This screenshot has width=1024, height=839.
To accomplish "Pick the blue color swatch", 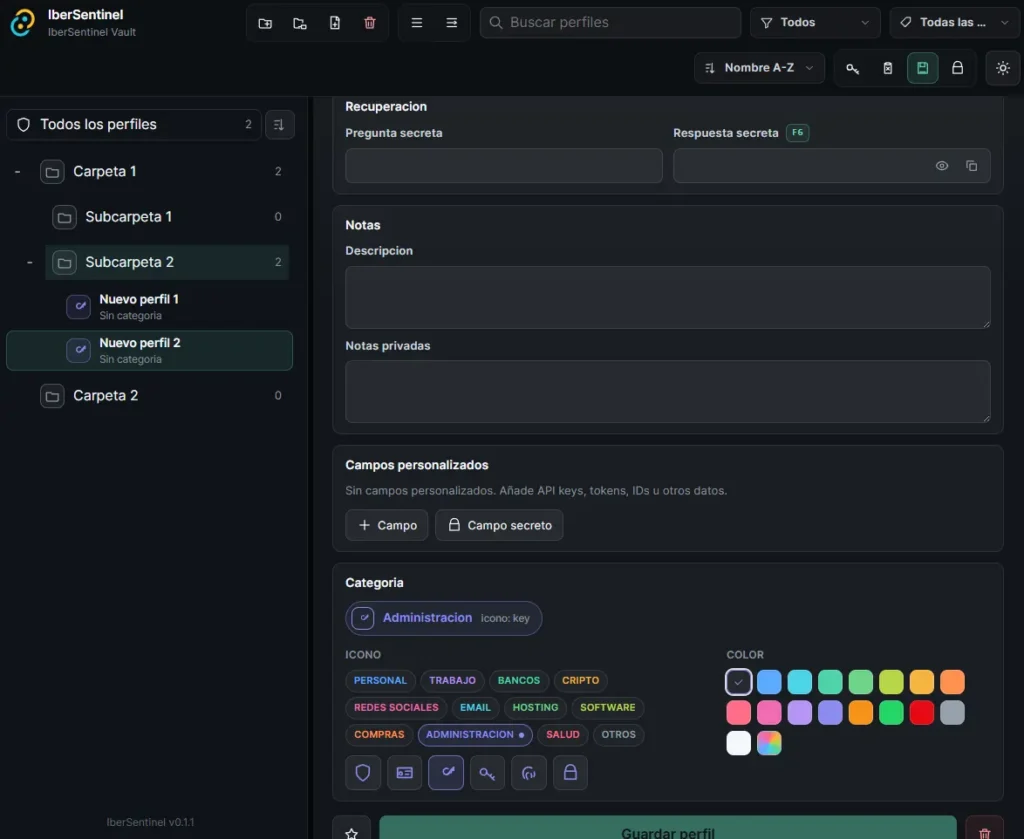I will click(769, 682).
